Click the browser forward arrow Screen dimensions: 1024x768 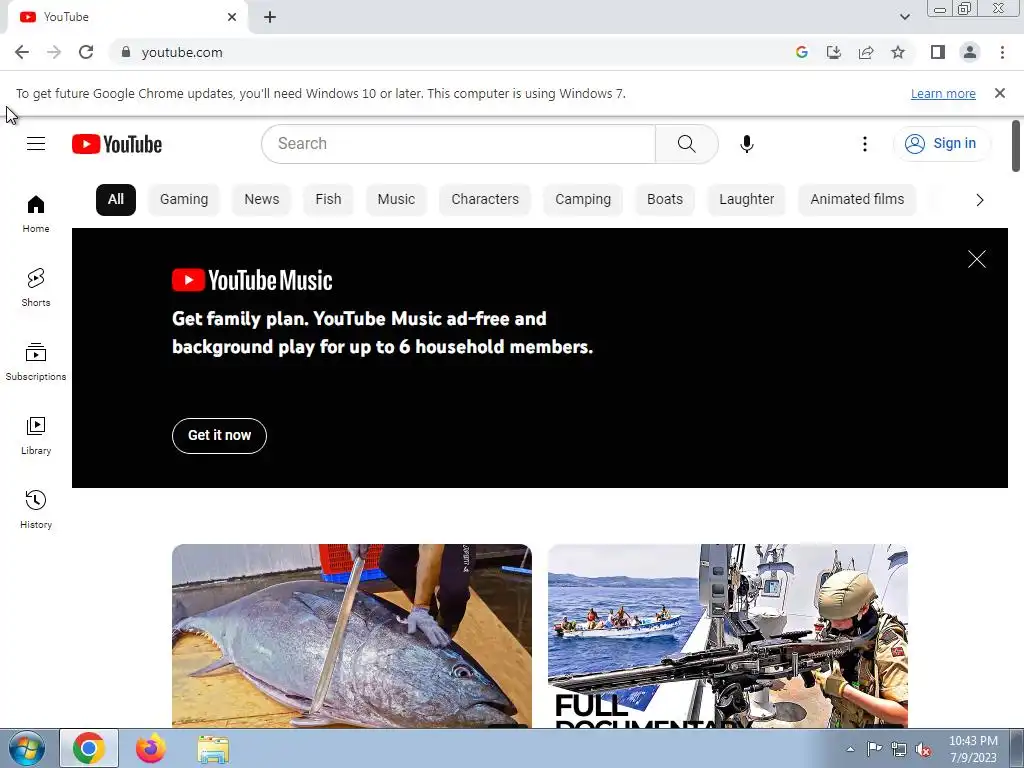54,52
